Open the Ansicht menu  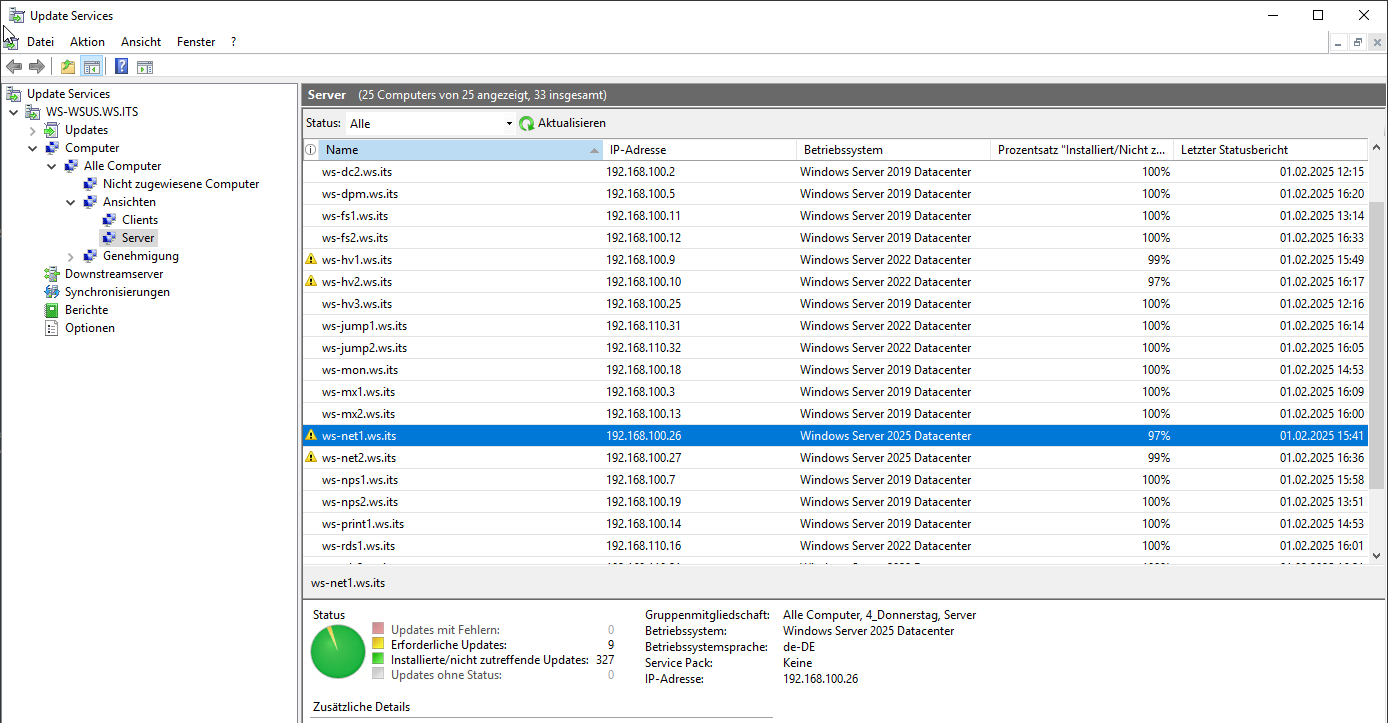[x=141, y=42]
